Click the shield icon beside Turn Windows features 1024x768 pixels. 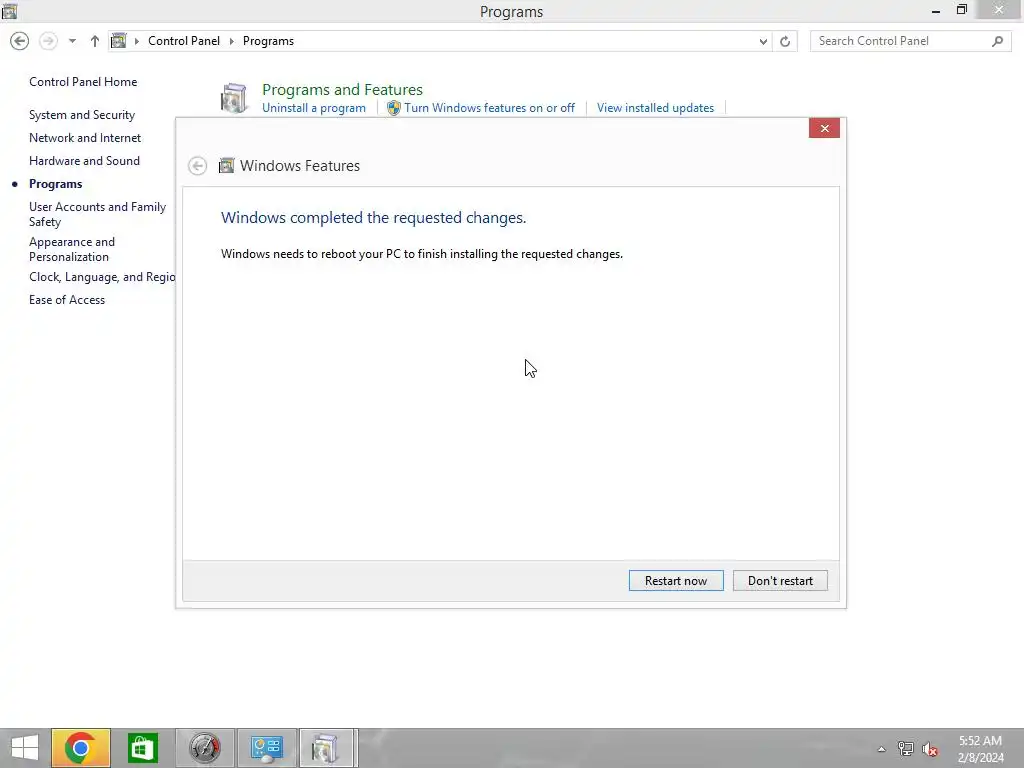click(x=393, y=108)
